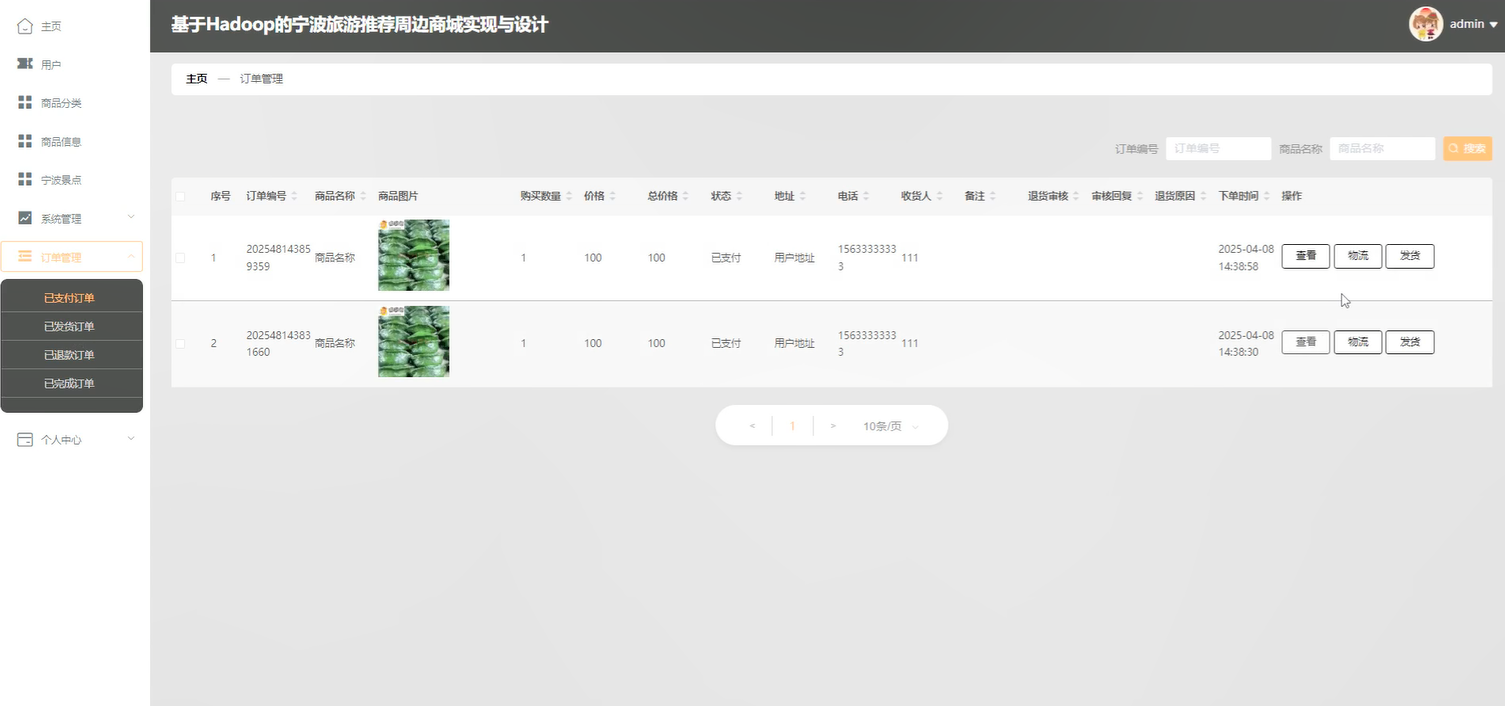Select 已退款订单 submenu item
The height and width of the screenshot is (706, 1505).
[x=72, y=355]
